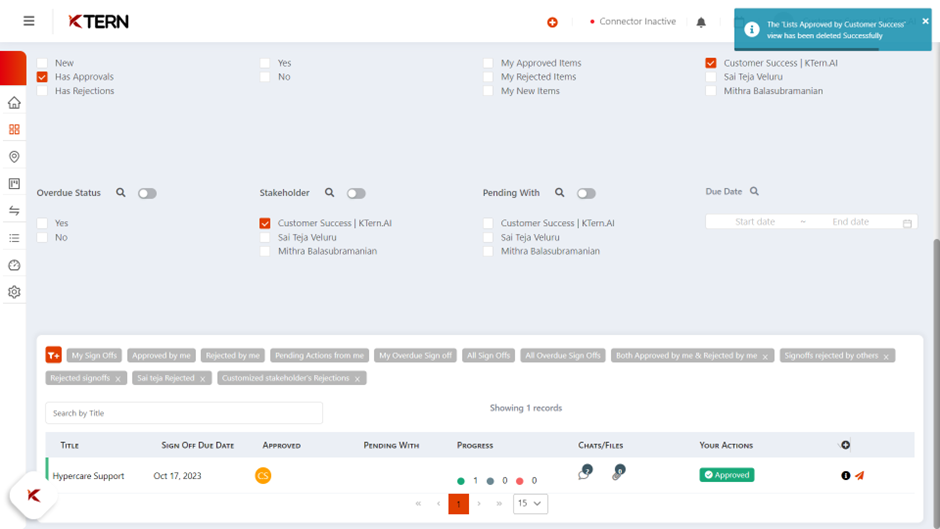Search within Overdue Status filter

(120, 193)
